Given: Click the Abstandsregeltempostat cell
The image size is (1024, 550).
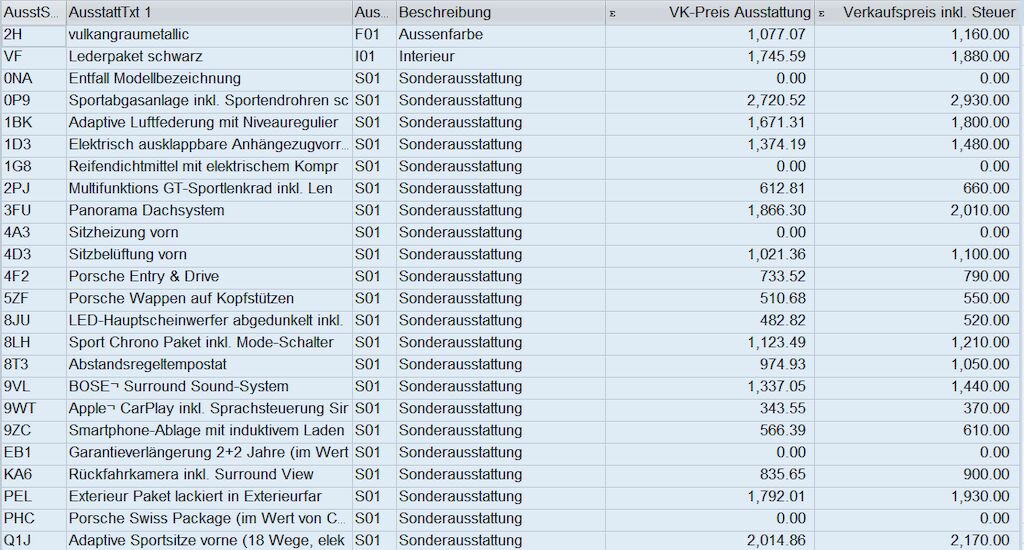Looking at the screenshot, I should pos(209,364).
